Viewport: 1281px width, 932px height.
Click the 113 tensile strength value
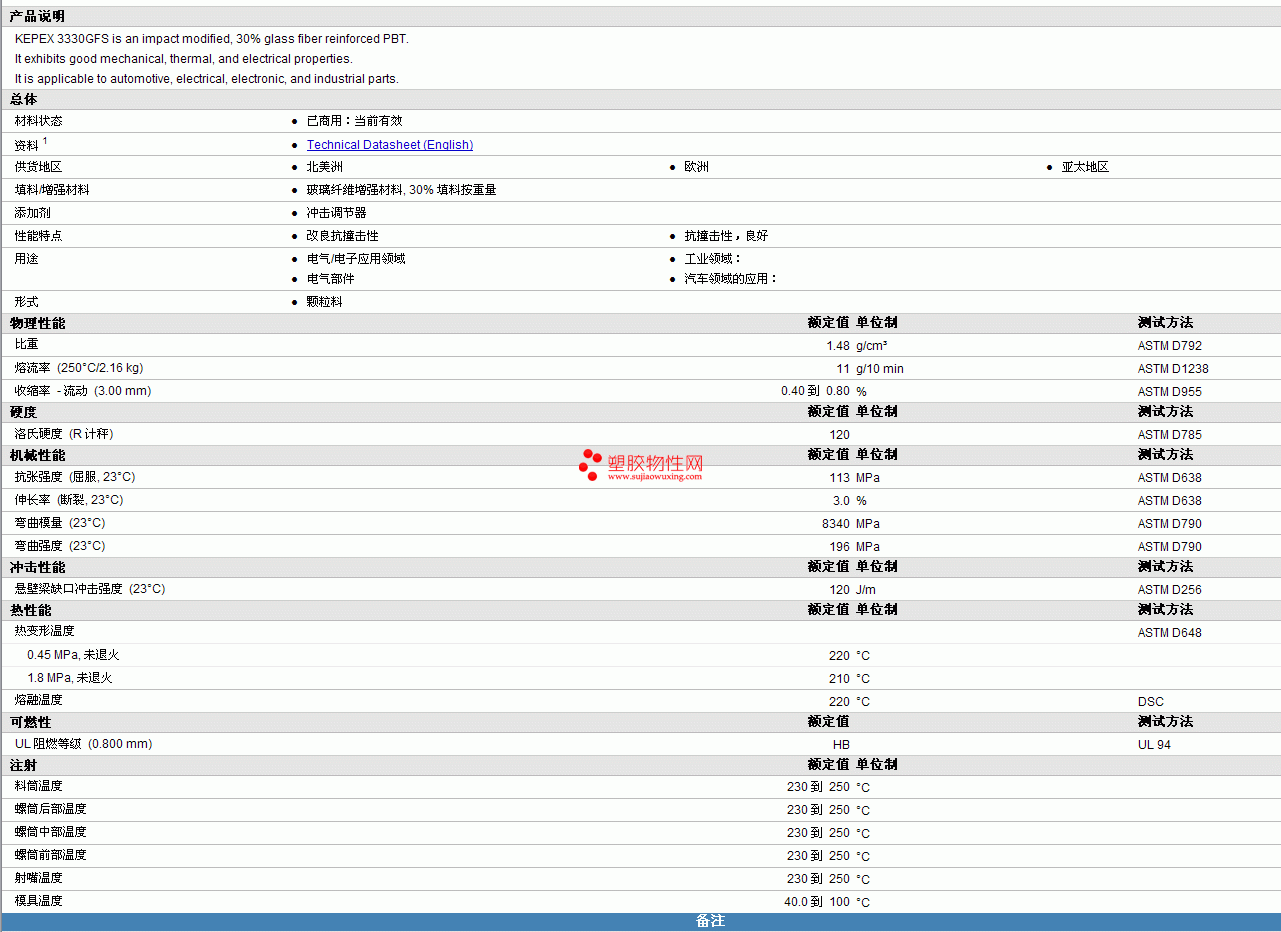pyautogui.click(x=840, y=478)
